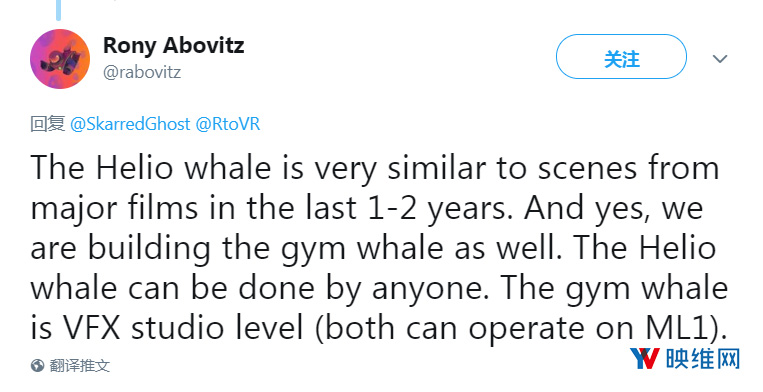The image size is (763, 392).
Task: Click the 回复 reply label
Action: (x=48, y=124)
